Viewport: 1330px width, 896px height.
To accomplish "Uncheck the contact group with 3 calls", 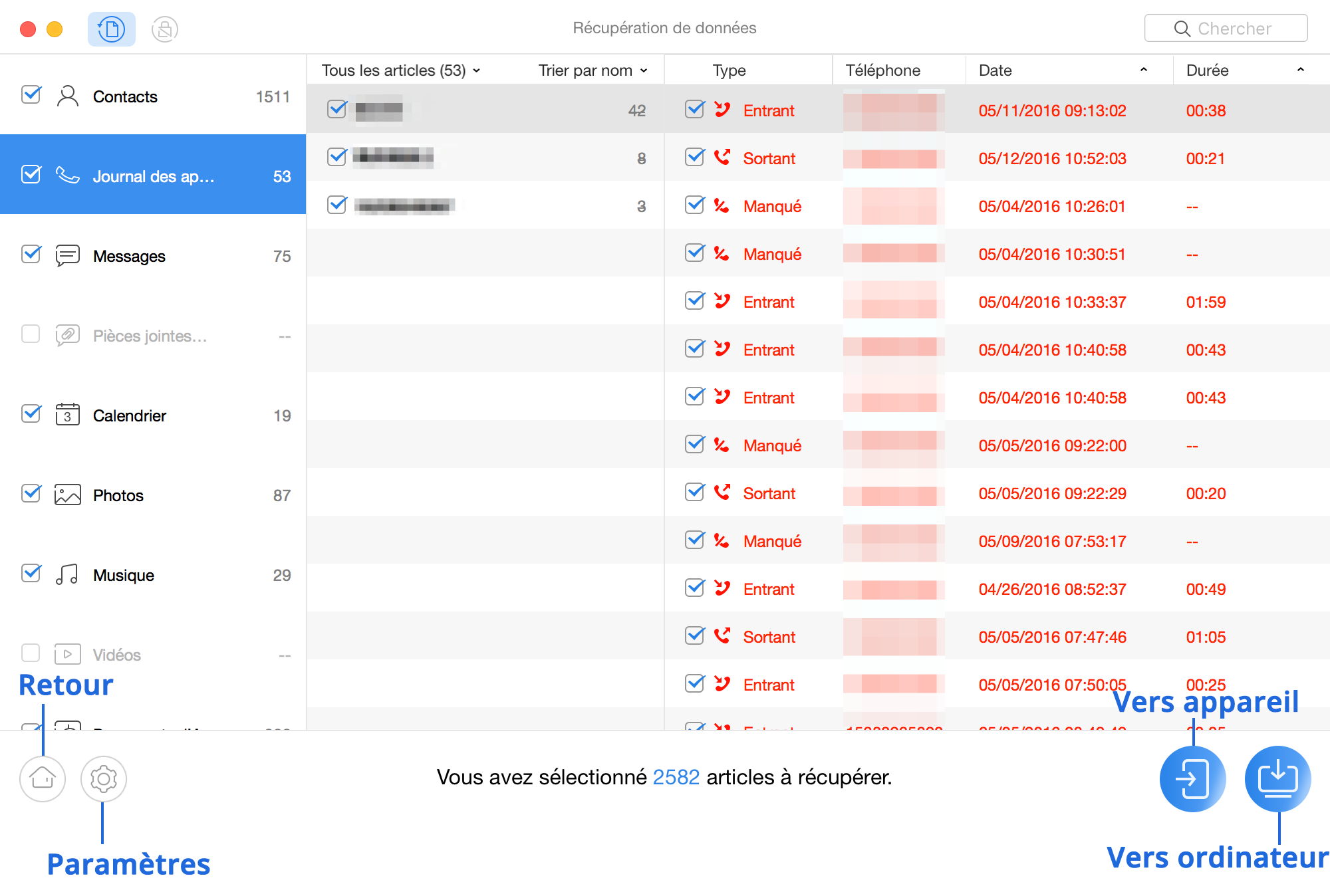I will (337, 205).
